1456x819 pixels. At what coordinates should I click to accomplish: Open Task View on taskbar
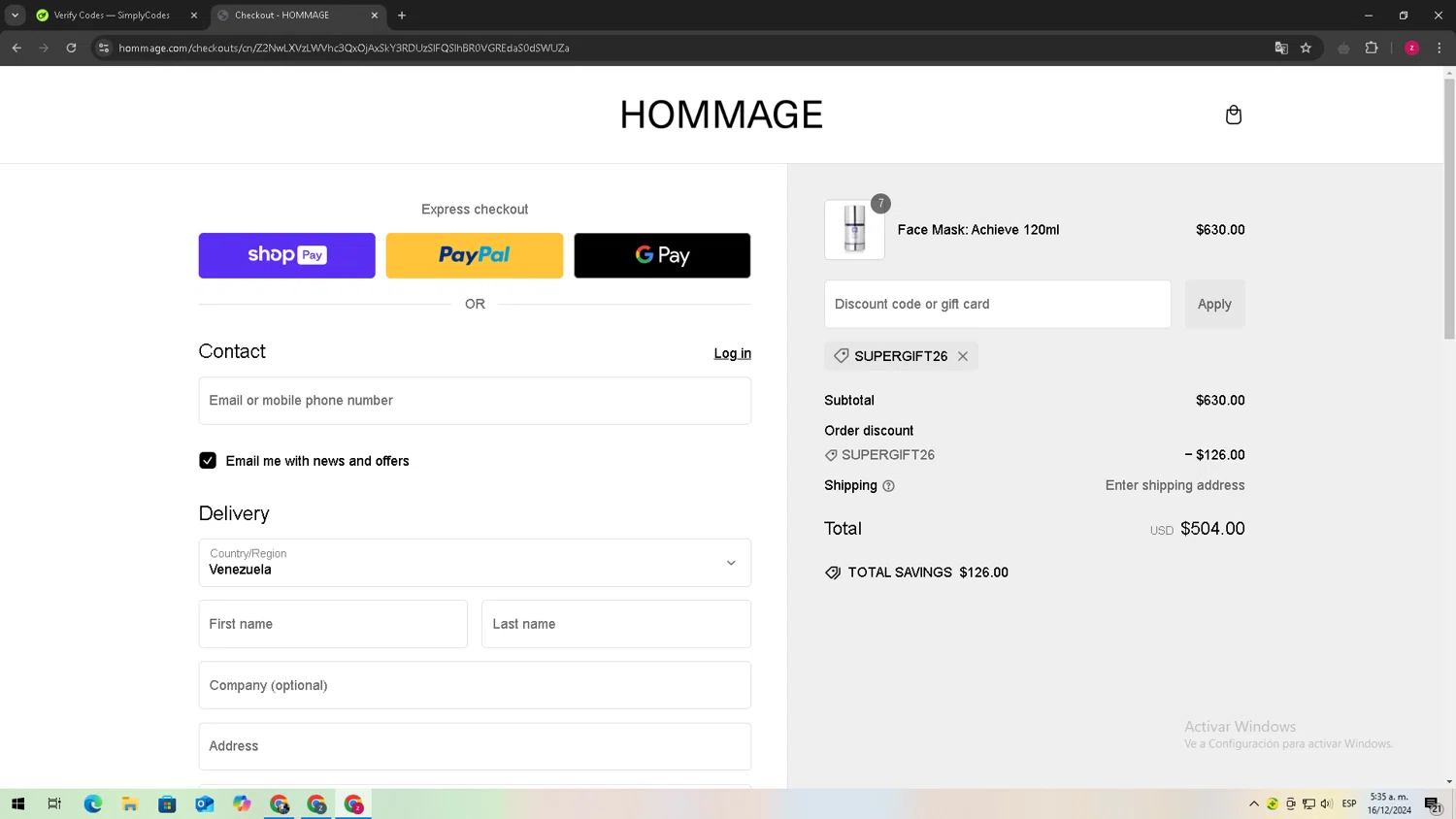54,803
